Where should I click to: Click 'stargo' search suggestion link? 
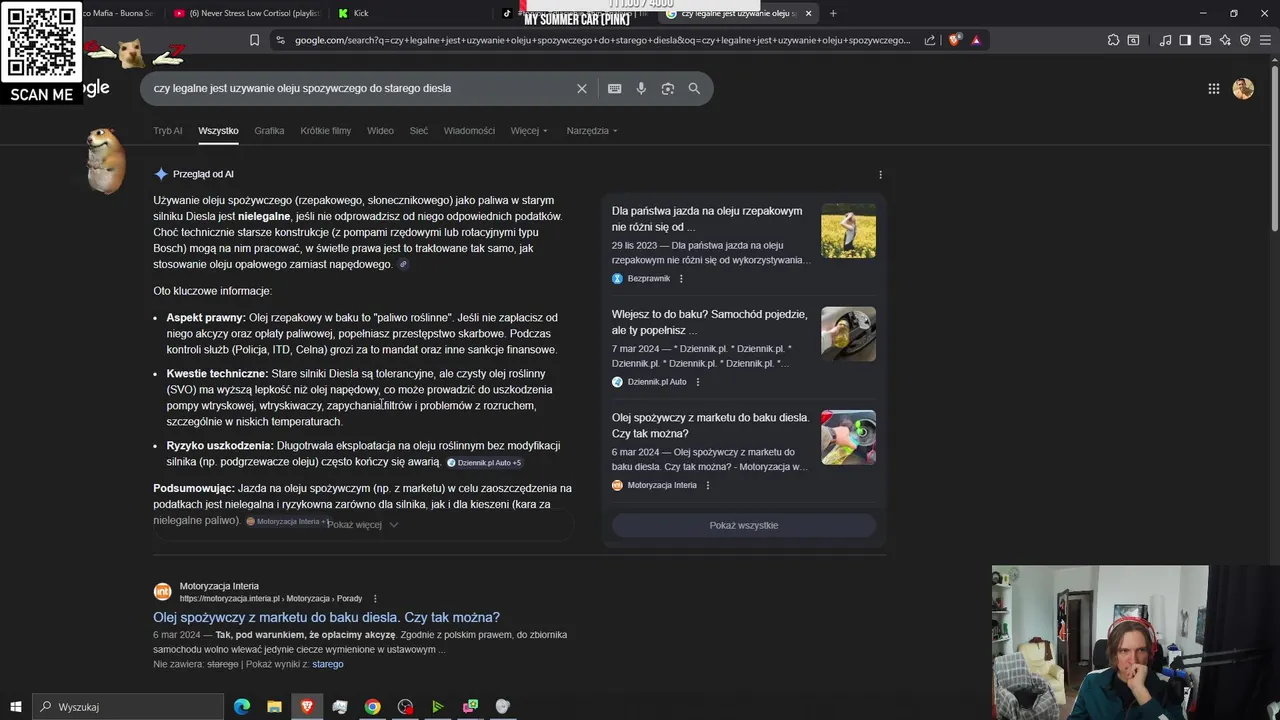tap(328, 664)
